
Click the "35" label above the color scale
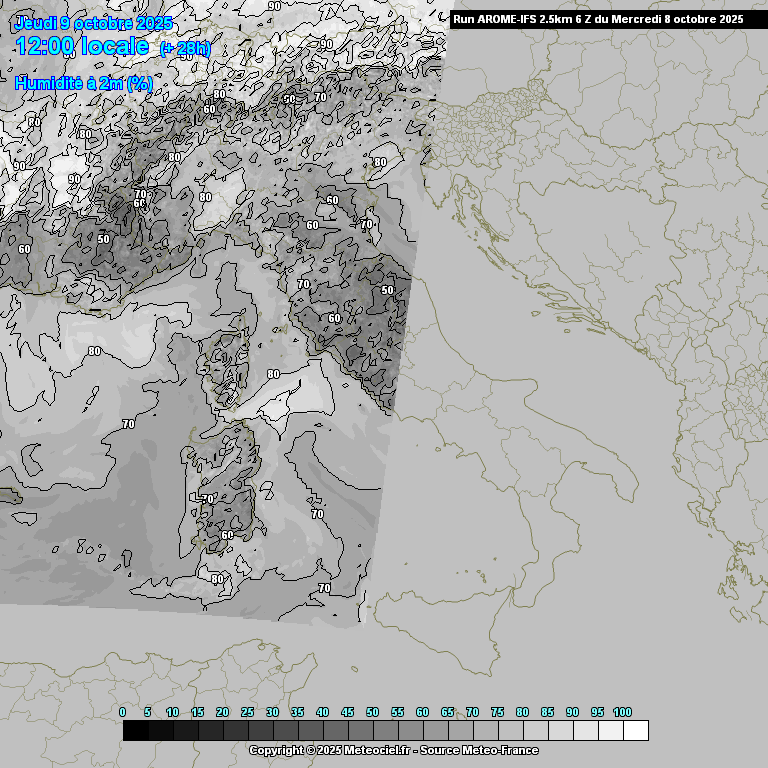pyautogui.click(x=297, y=712)
